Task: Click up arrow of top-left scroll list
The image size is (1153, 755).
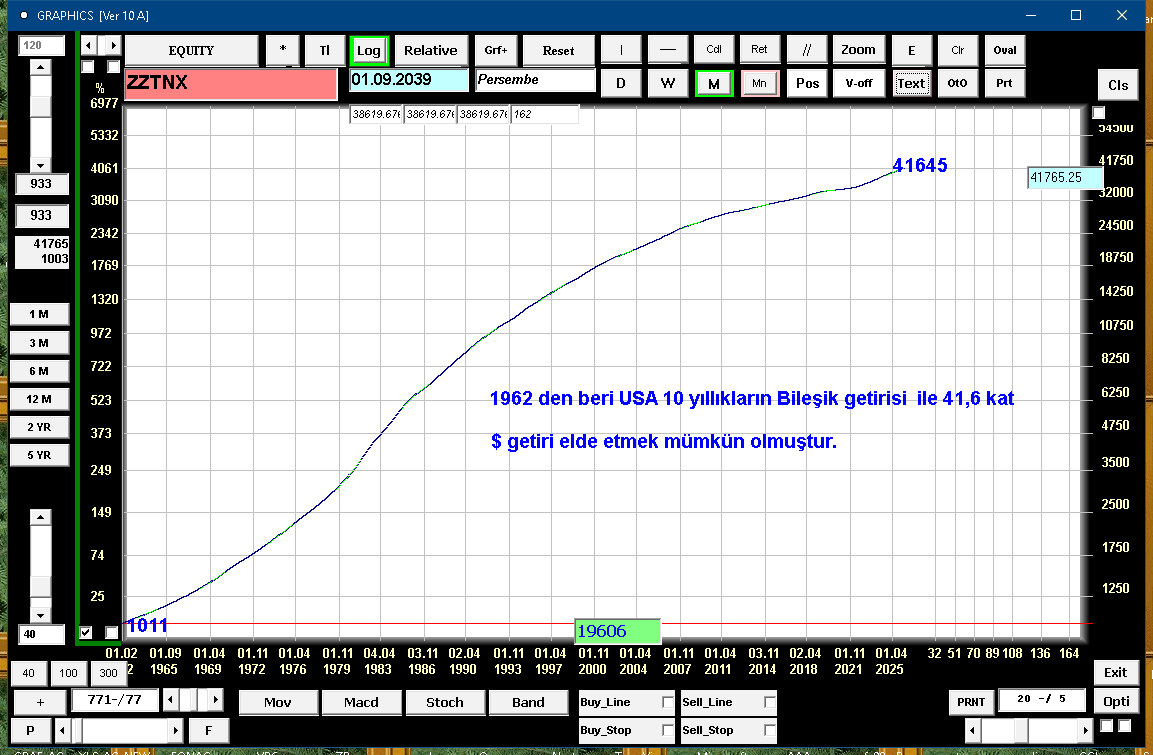Action: (40, 67)
